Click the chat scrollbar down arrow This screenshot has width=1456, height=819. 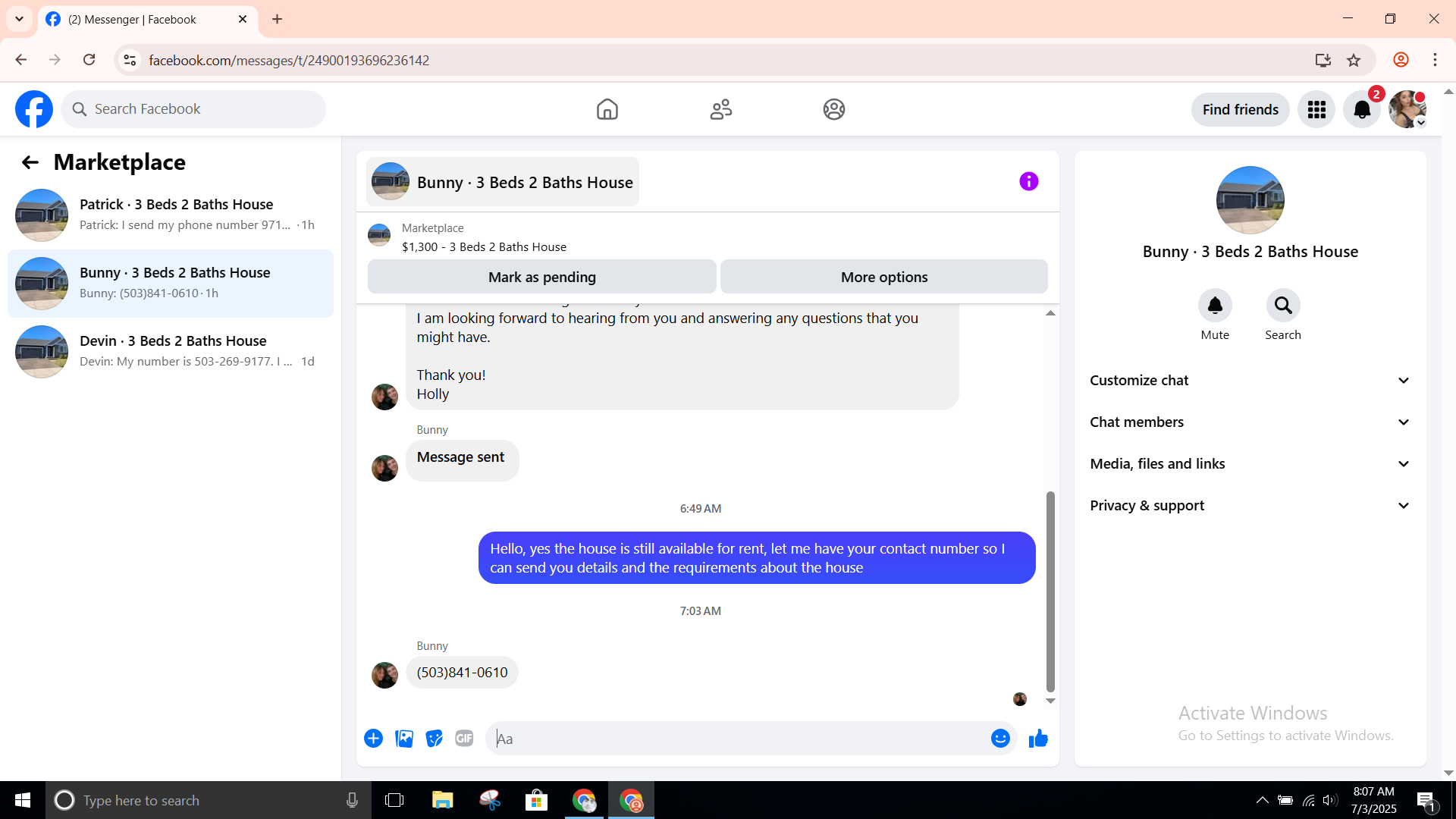(1050, 701)
